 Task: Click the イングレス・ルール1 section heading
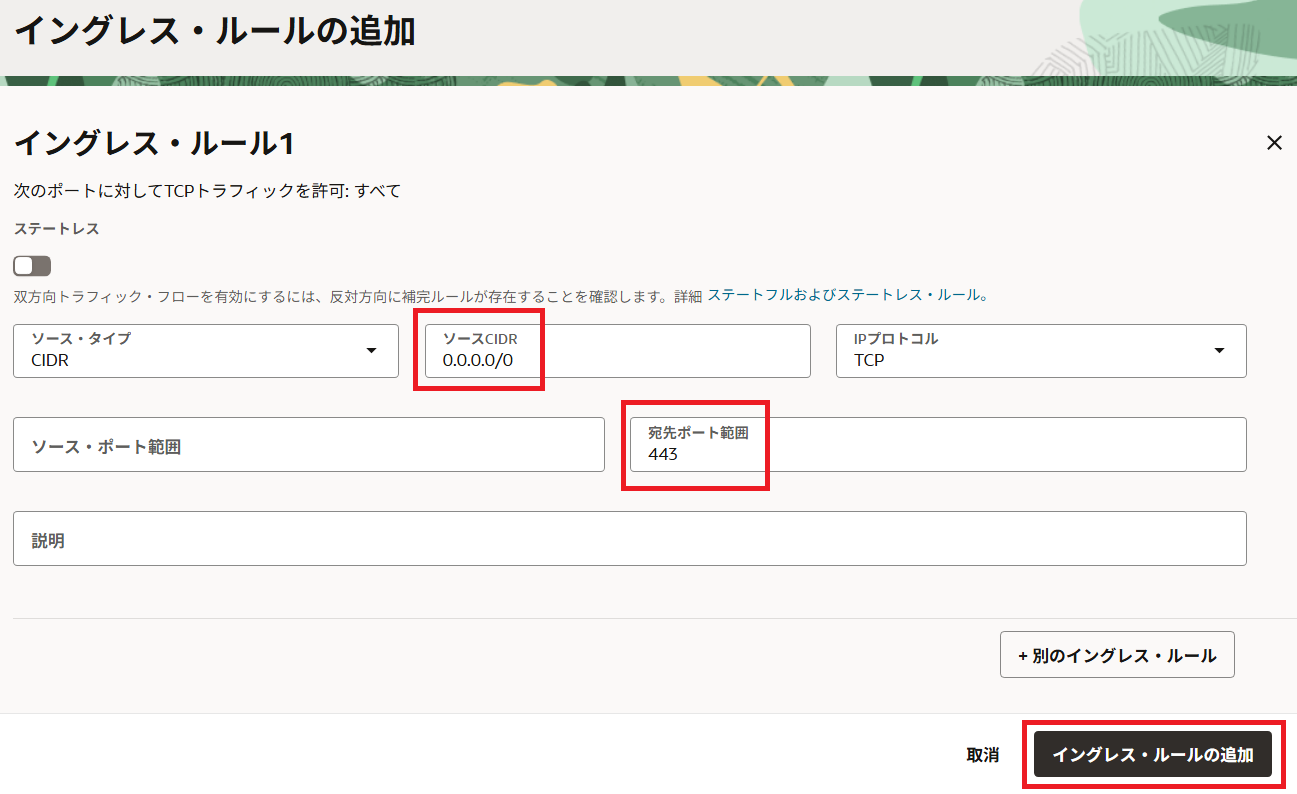click(x=154, y=144)
